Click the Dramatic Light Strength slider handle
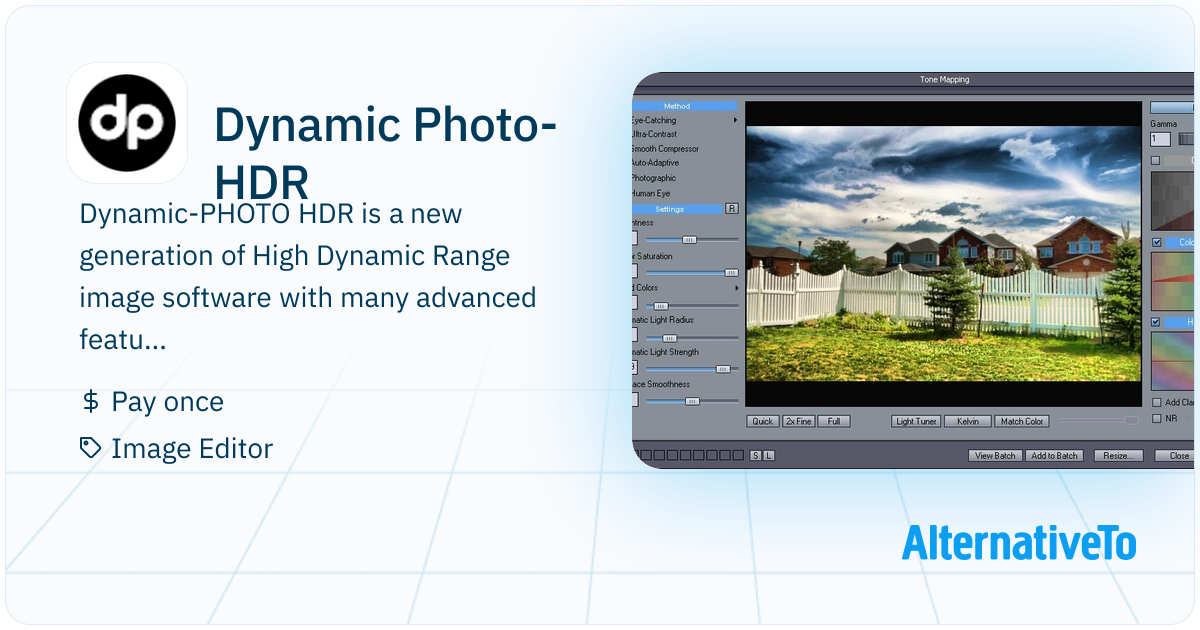This screenshot has height=630, width=1200. click(x=723, y=369)
